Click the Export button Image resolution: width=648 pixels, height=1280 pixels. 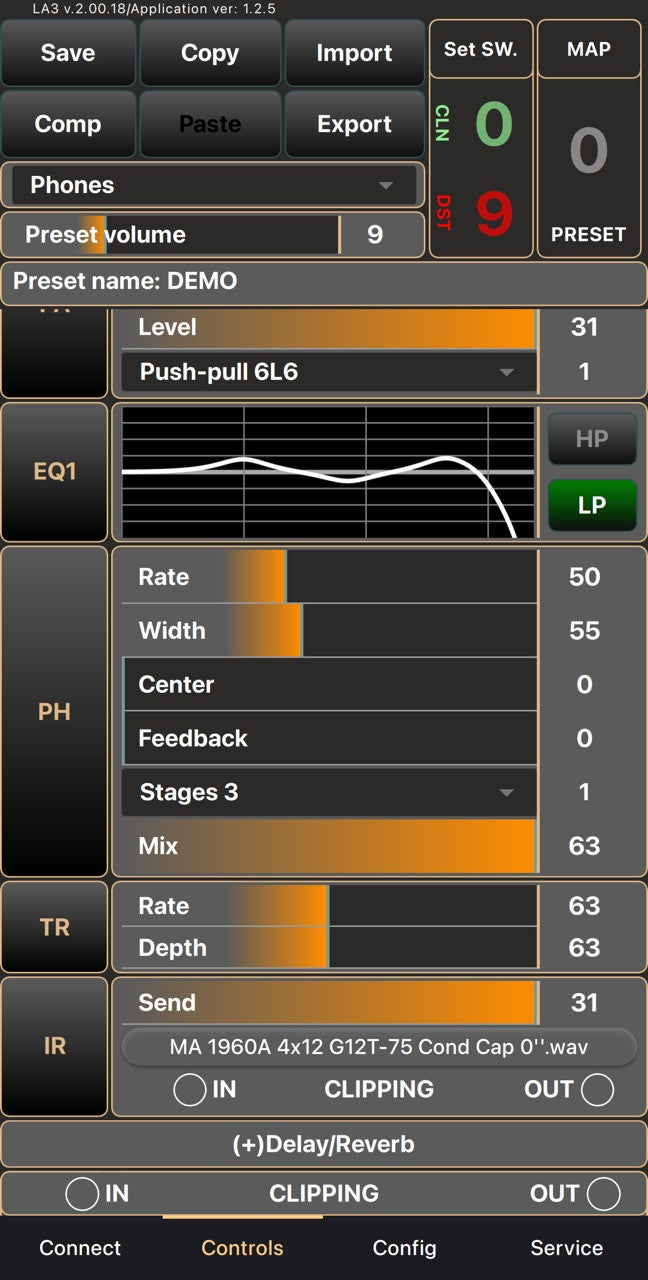(354, 124)
